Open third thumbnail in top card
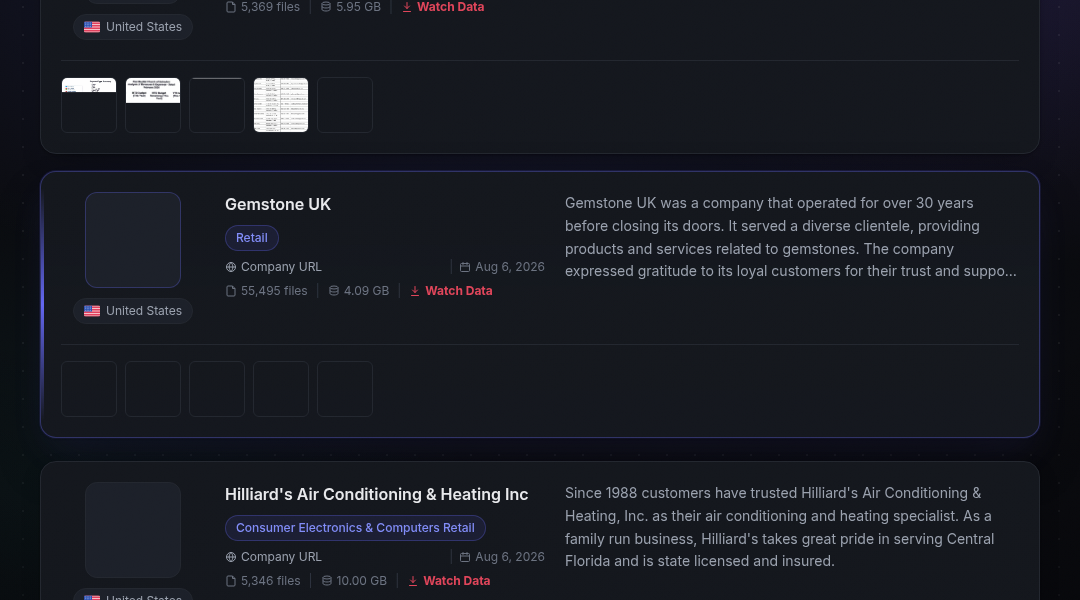This screenshot has width=1080, height=600. [x=217, y=105]
